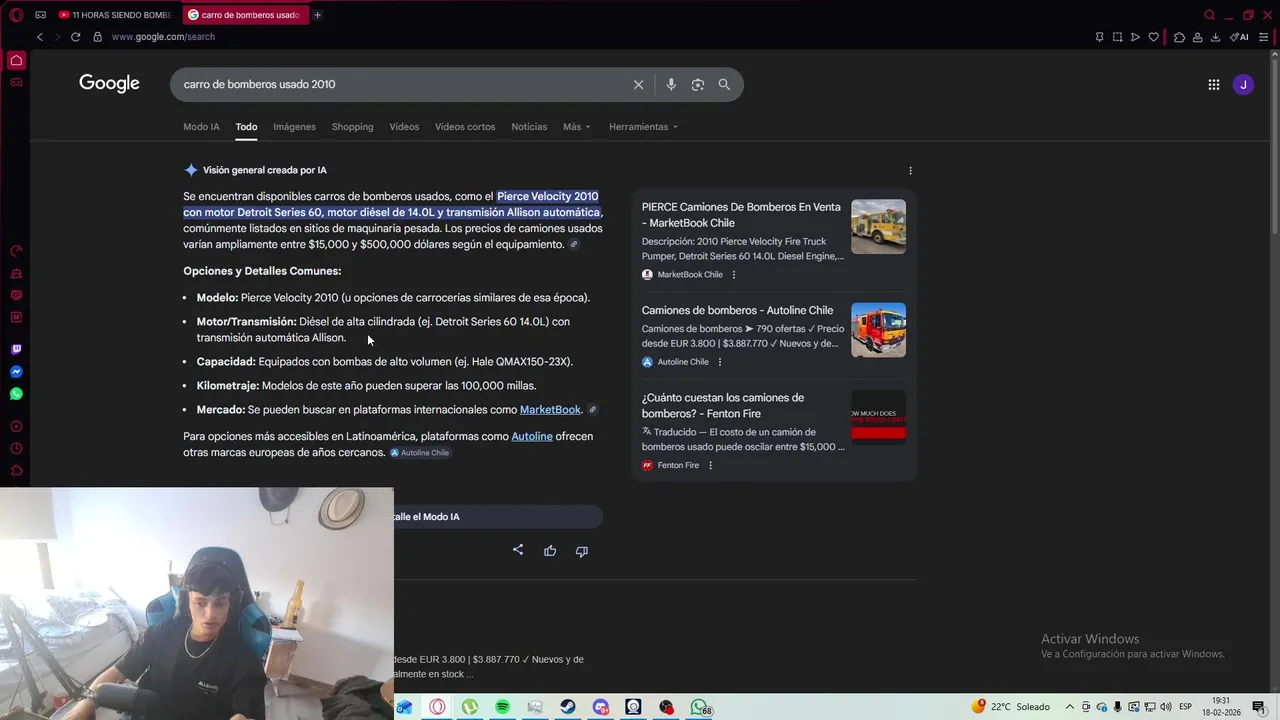The height and width of the screenshot is (720, 1280).
Task: Clear the search box with X icon
Action: click(638, 84)
